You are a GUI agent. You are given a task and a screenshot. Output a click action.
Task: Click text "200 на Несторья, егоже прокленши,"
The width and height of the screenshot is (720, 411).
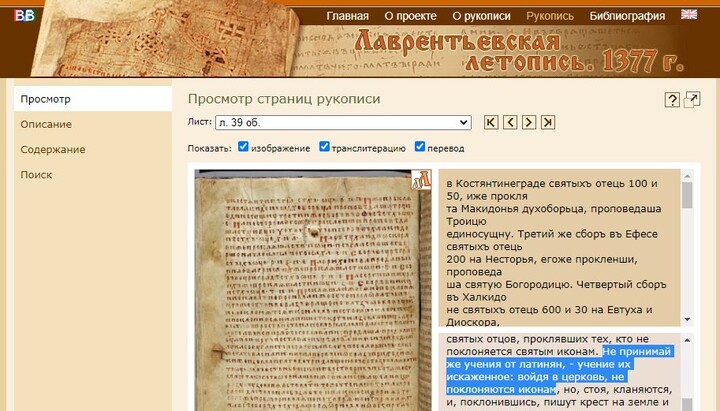542,259
